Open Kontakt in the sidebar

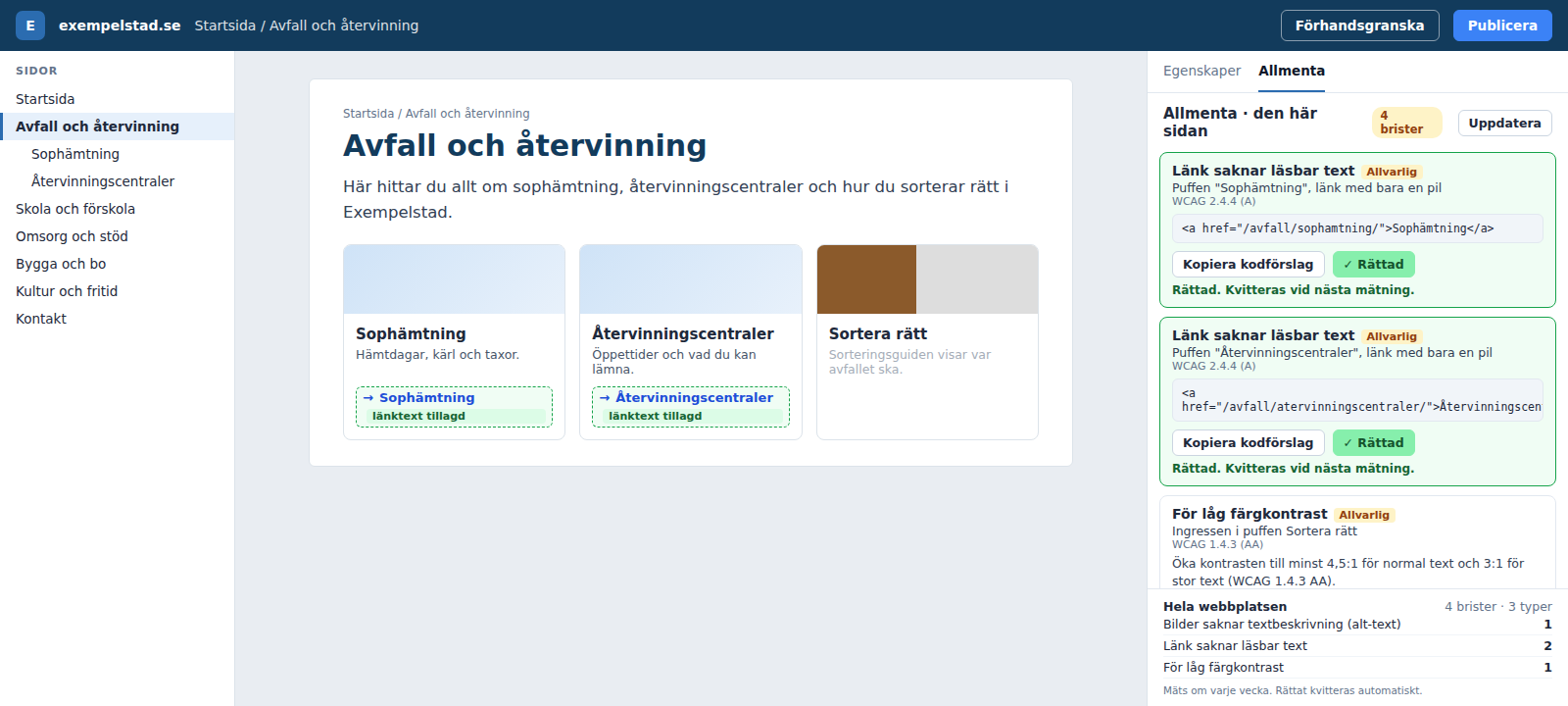pos(117,319)
